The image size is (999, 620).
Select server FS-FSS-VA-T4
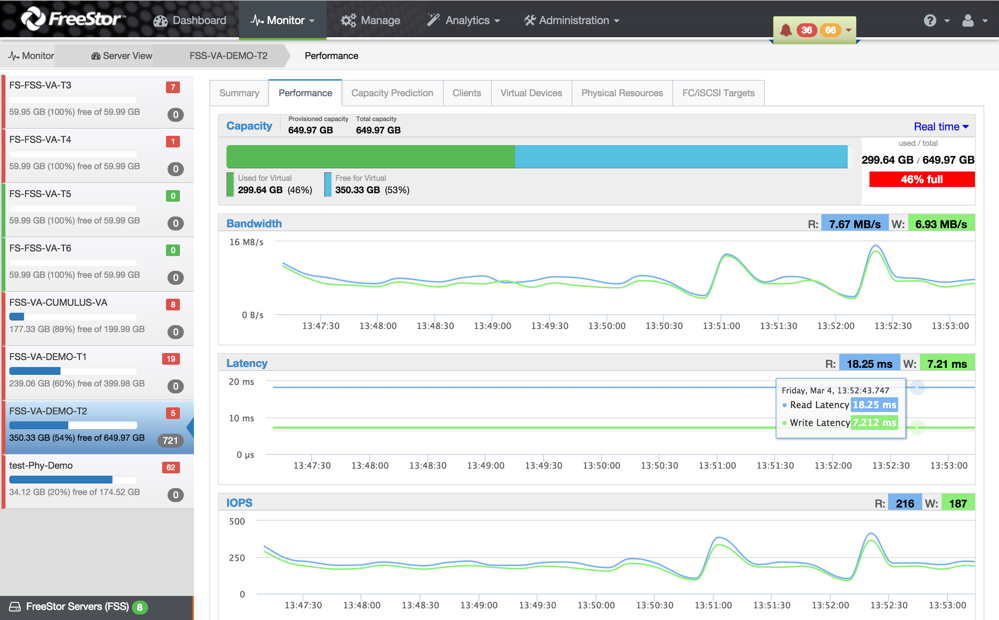coord(97,155)
